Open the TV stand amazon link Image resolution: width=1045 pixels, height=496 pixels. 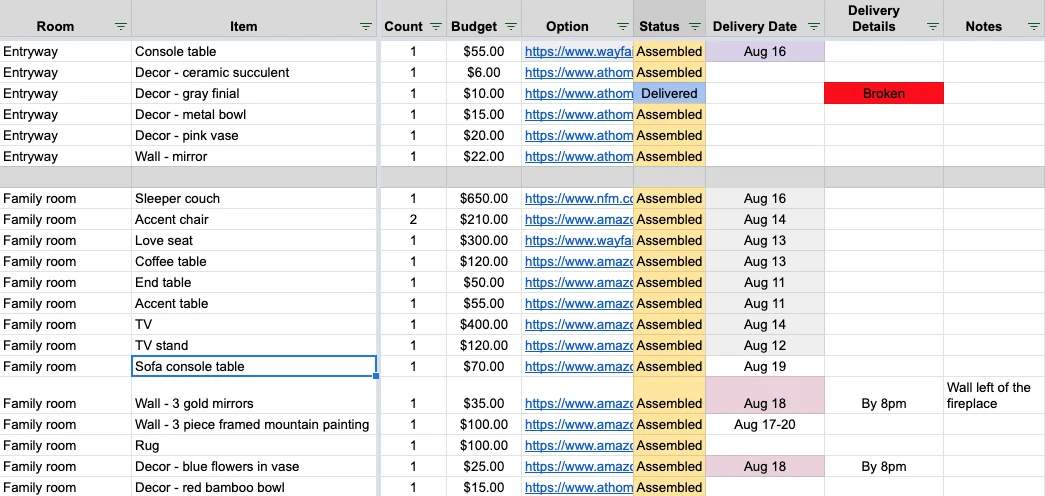pyautogui.click(x=578, y=345)
